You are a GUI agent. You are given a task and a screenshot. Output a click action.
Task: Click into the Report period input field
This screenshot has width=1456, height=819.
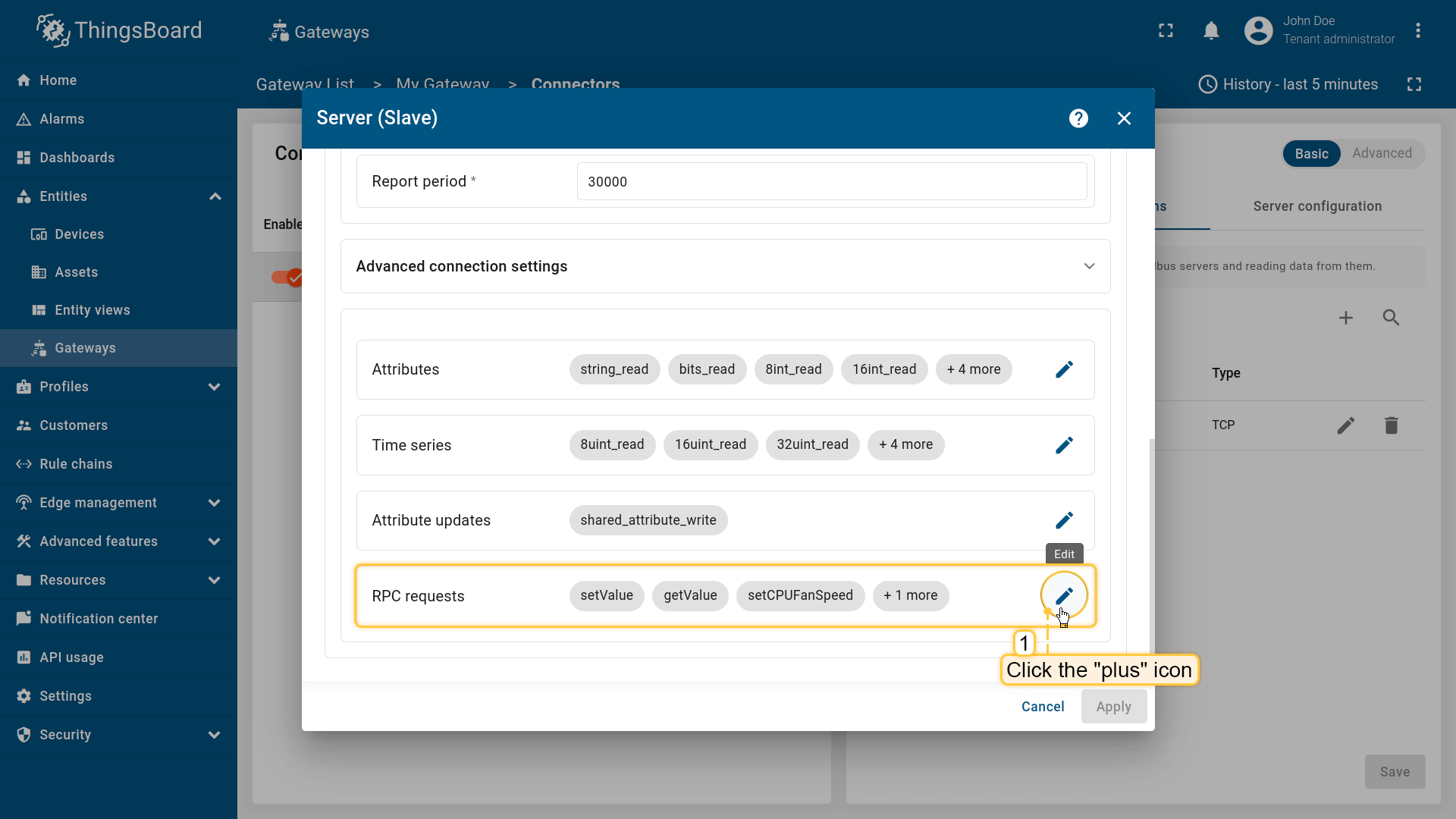tap(831, 182)
